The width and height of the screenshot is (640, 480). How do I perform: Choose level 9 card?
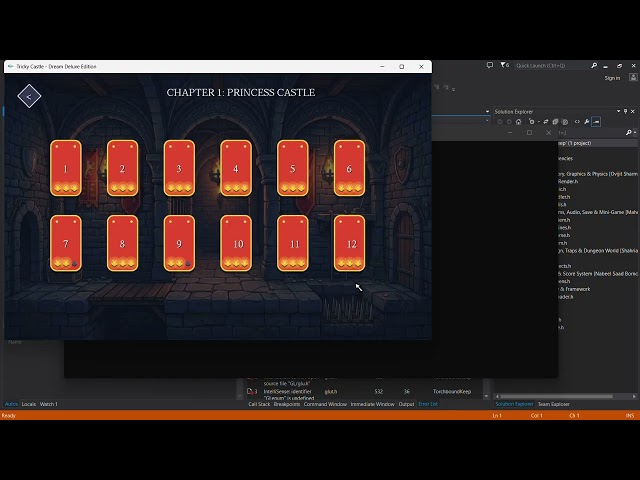tap(179, 243)
